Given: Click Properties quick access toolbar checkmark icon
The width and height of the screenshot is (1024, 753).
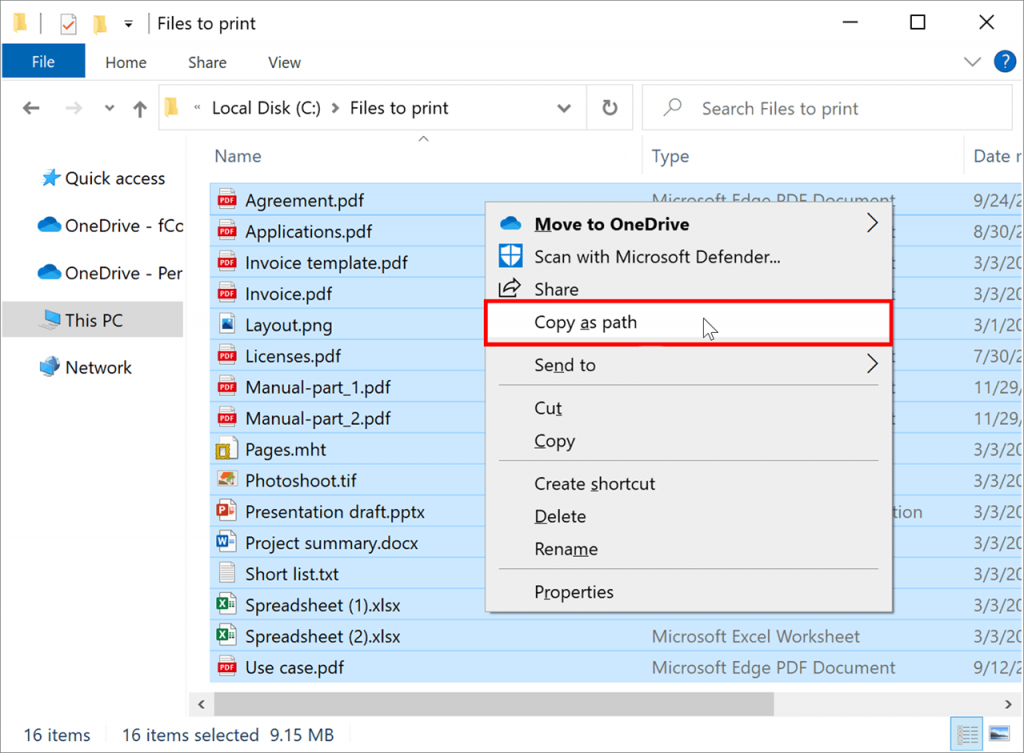Looking at the screenshot, I should pyautogui.click(x=68, y=24).
